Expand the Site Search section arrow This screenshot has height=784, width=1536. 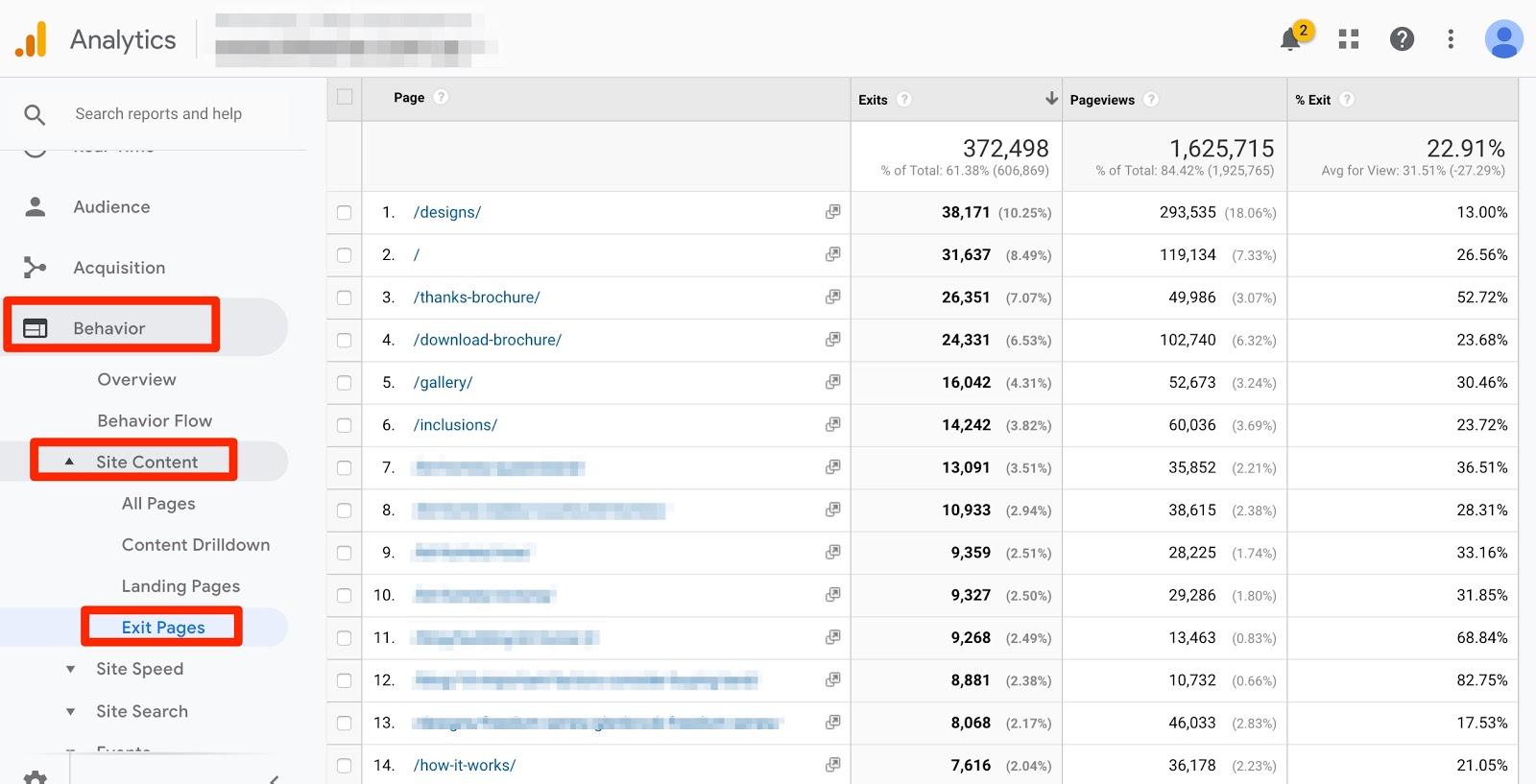70,711
